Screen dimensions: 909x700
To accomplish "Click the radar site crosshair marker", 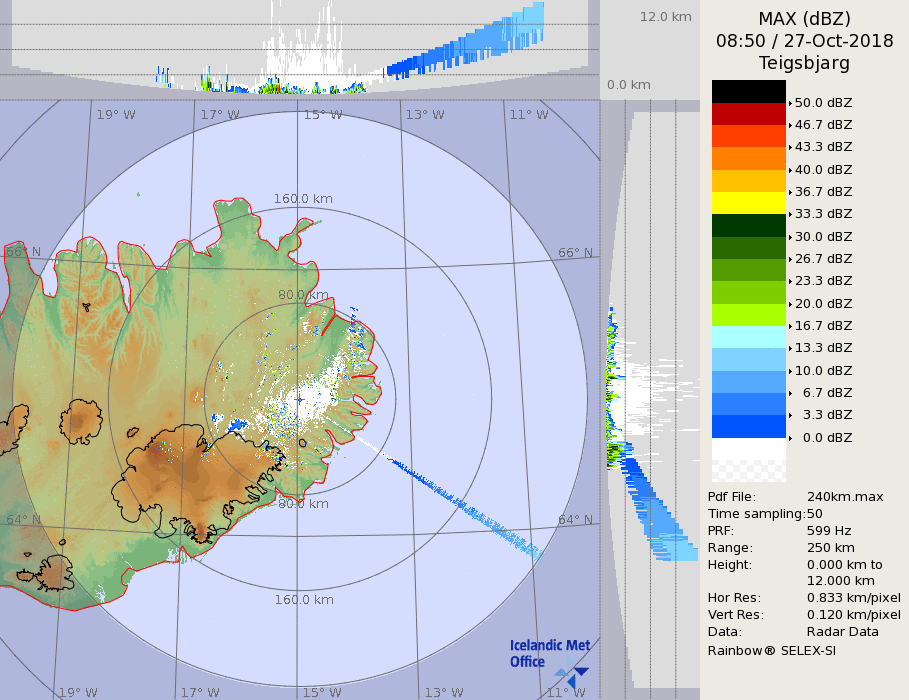I will pyautogui.click(x=299, y=399).
